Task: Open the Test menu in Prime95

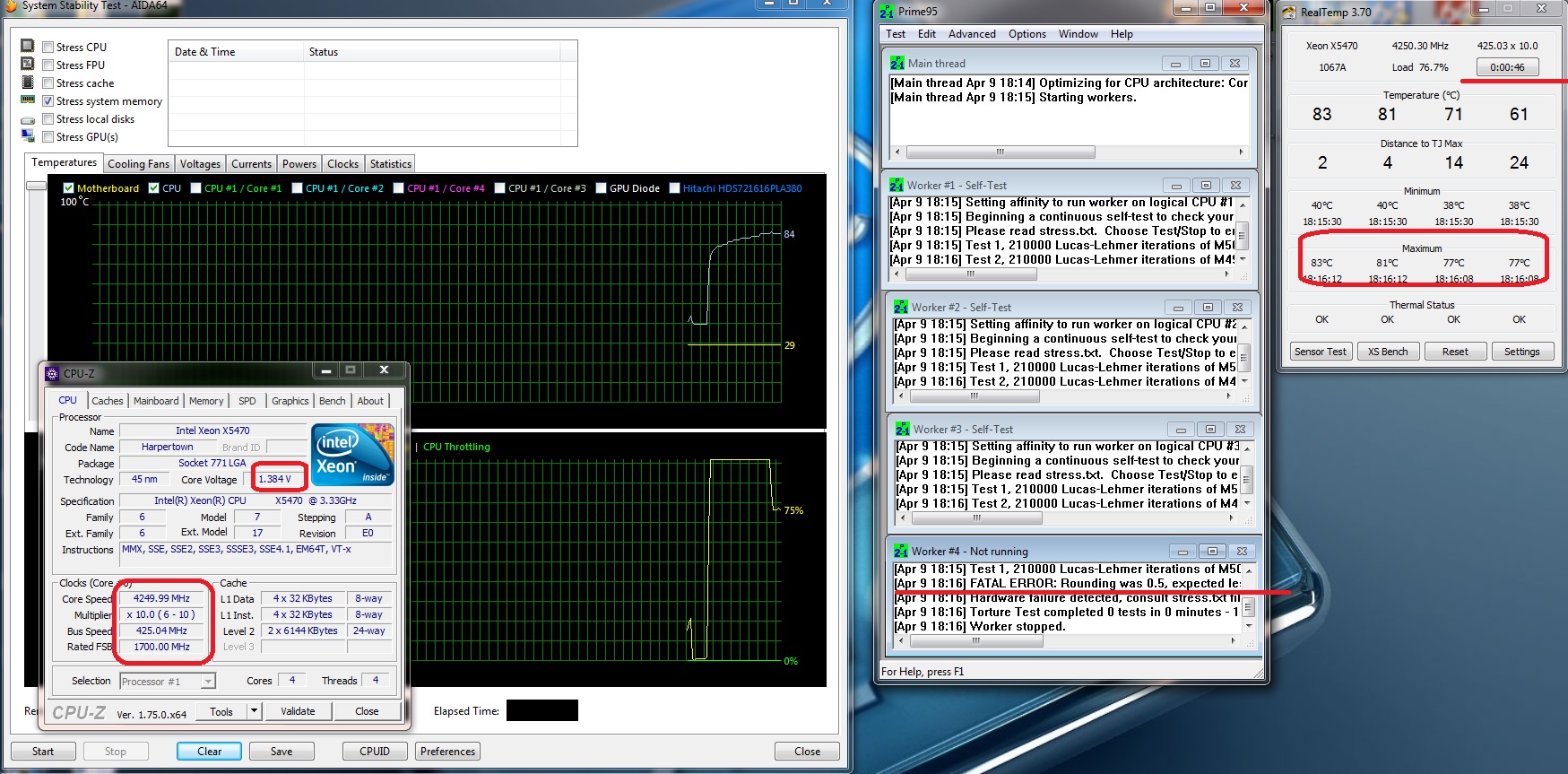Action: 896,34
